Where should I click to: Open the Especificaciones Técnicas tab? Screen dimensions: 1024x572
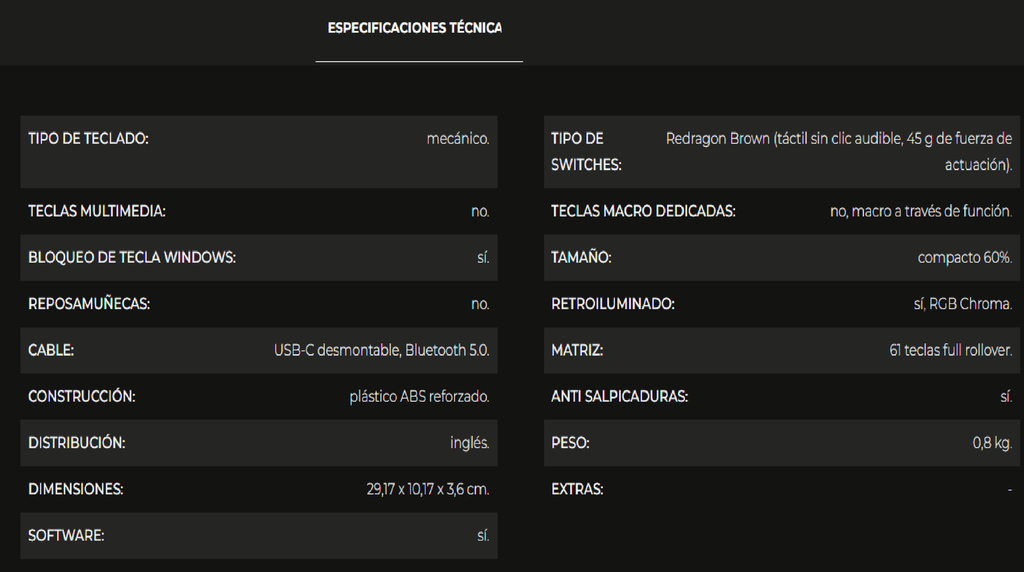click(x=415, y=28)
